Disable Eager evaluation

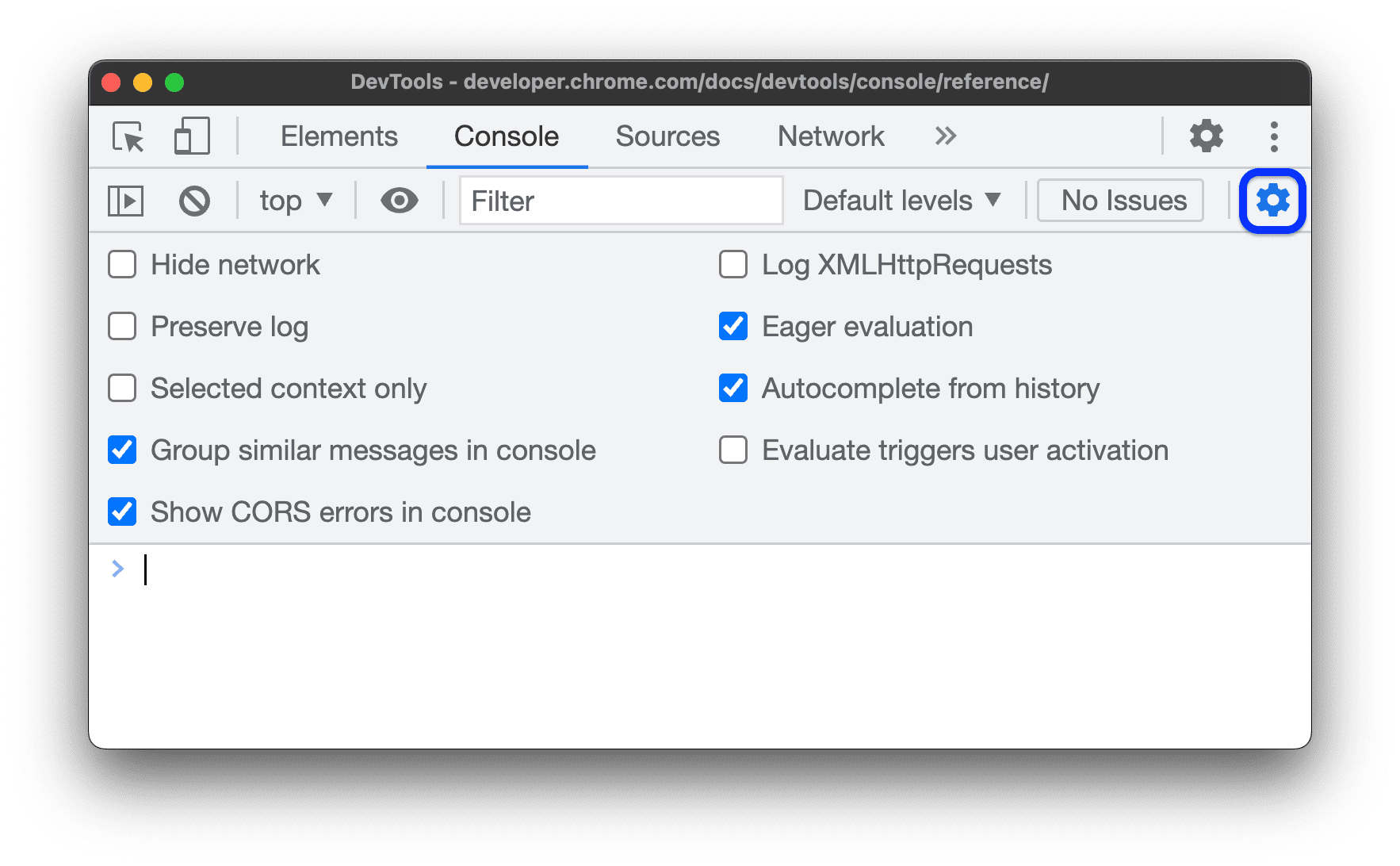(732, 326)
